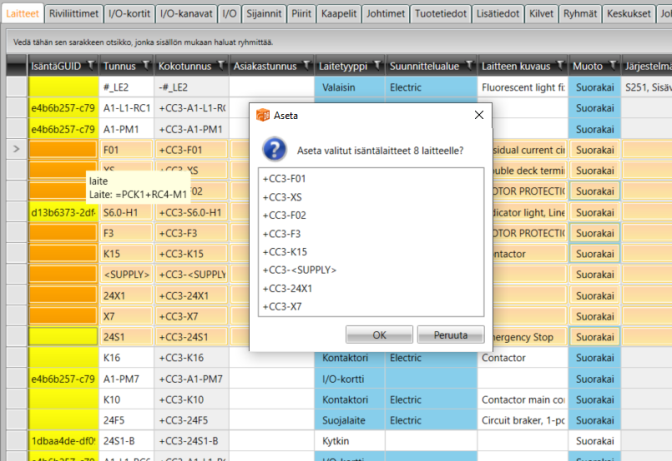Viewport: 672px width, 461px height.
Task: Open filter on Asiakastunnus column header
Action: tap(304, 66)
